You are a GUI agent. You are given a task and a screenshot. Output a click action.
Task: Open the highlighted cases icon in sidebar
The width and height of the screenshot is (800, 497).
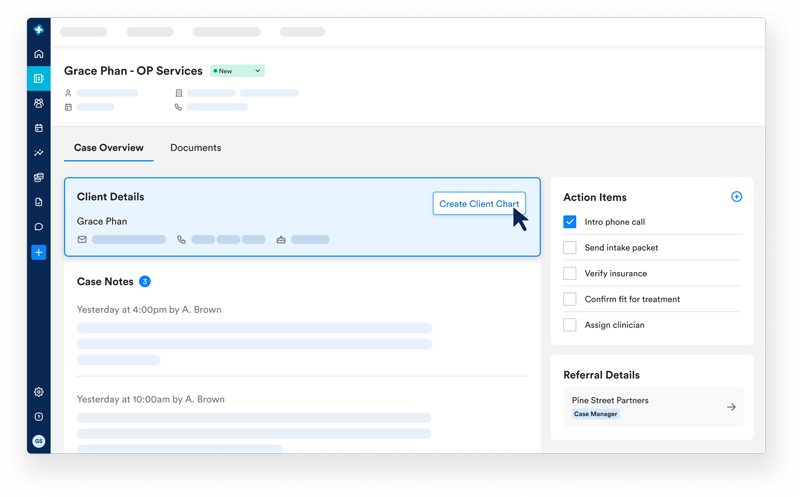[38, 79]
